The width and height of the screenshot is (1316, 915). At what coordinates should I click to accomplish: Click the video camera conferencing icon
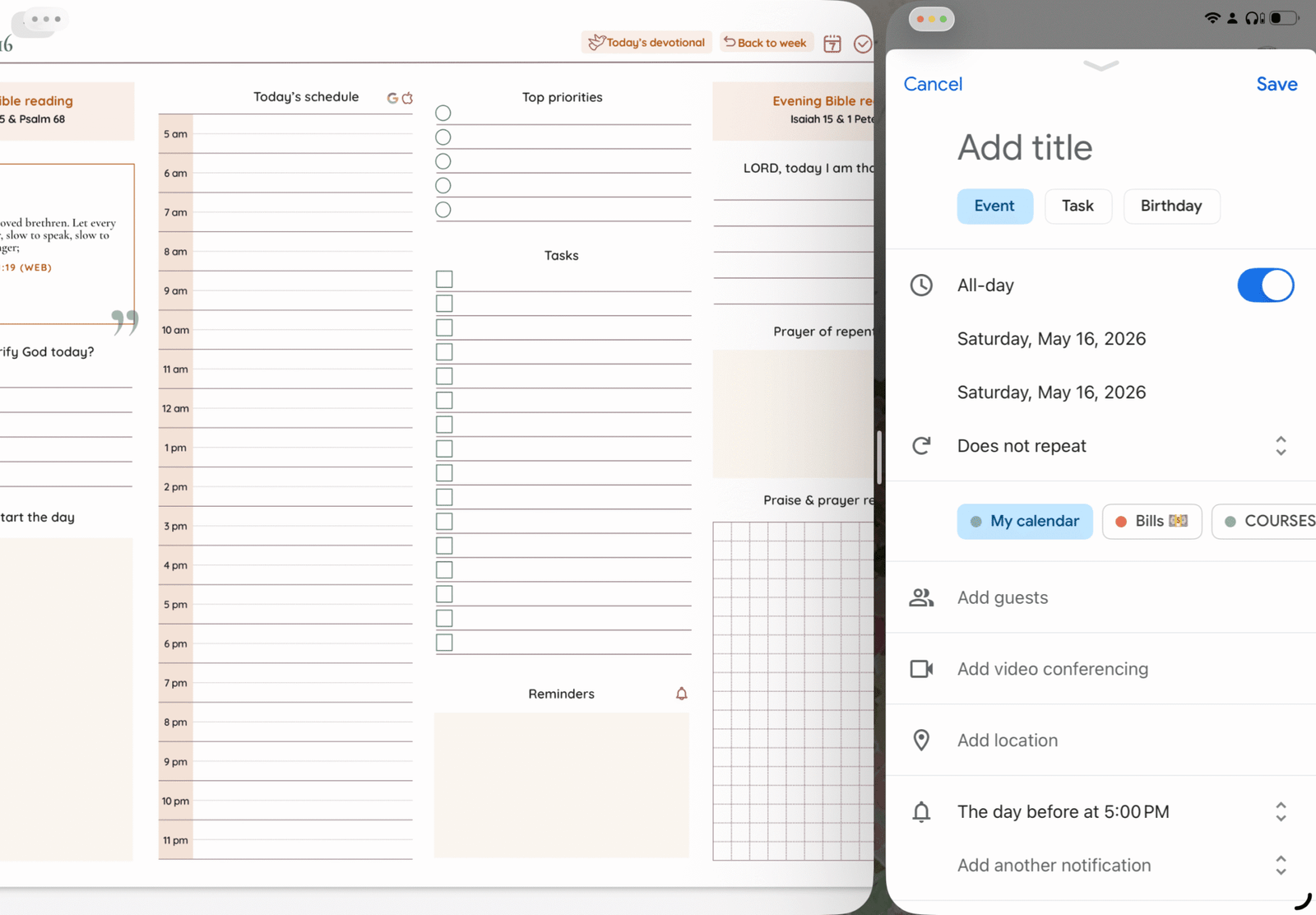point(921,669)
